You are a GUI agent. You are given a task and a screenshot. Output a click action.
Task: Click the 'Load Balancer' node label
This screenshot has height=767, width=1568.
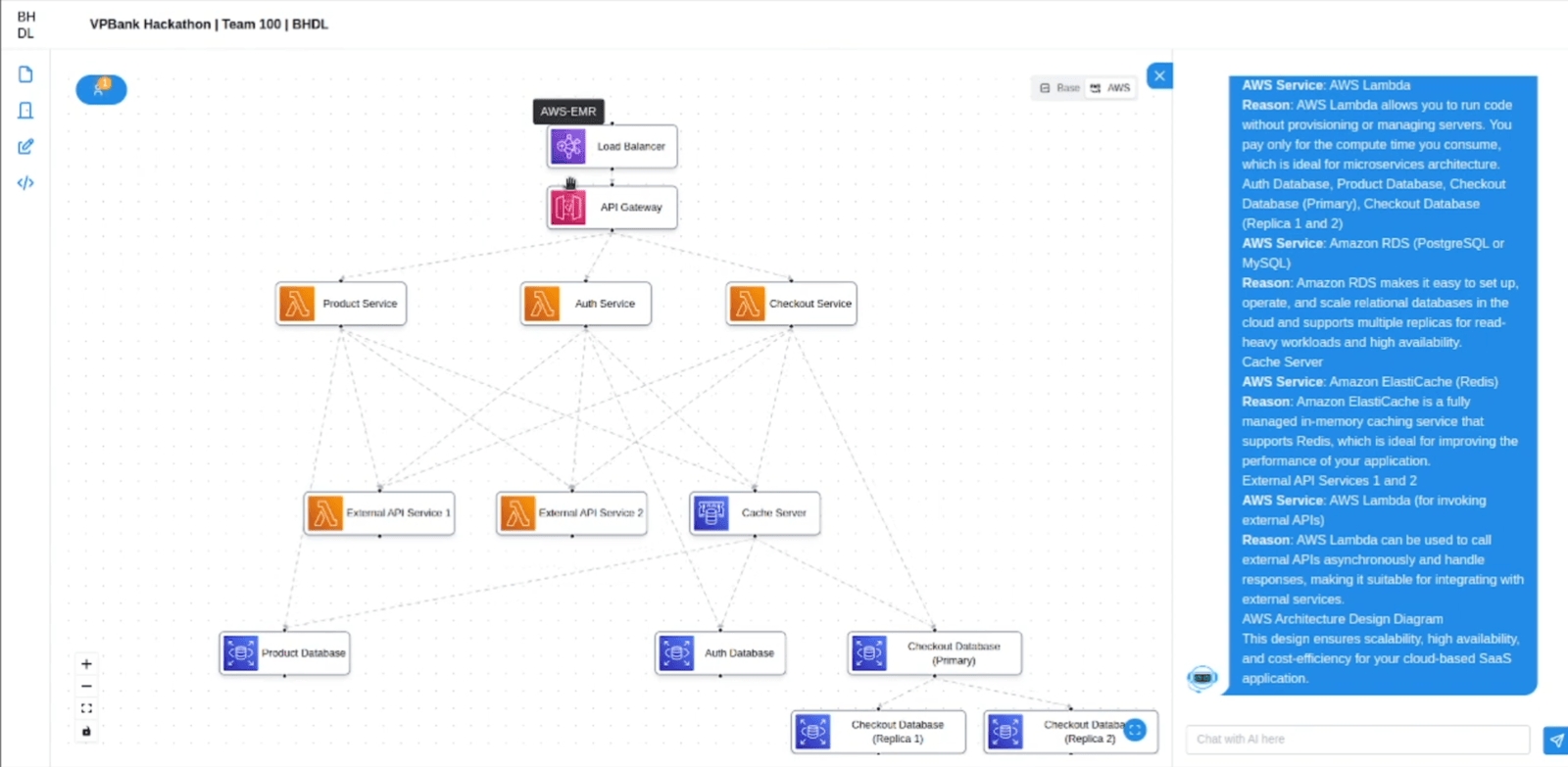click(631, 147)
